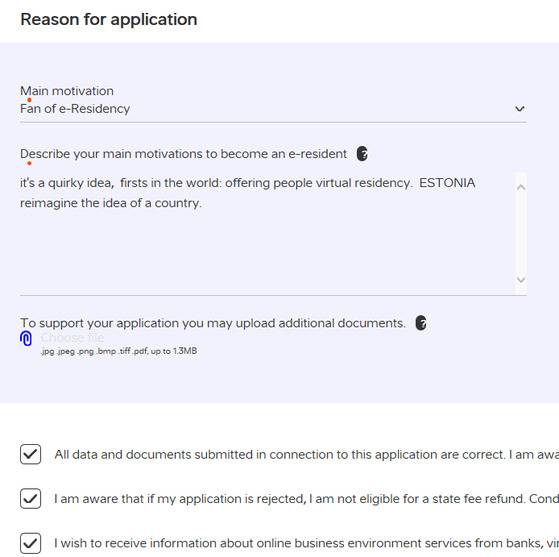The height and width of the screenshot is (557, 559).
Task: Click the Reason for application heading
Action: pyautogui.click(x=109, y=20)
